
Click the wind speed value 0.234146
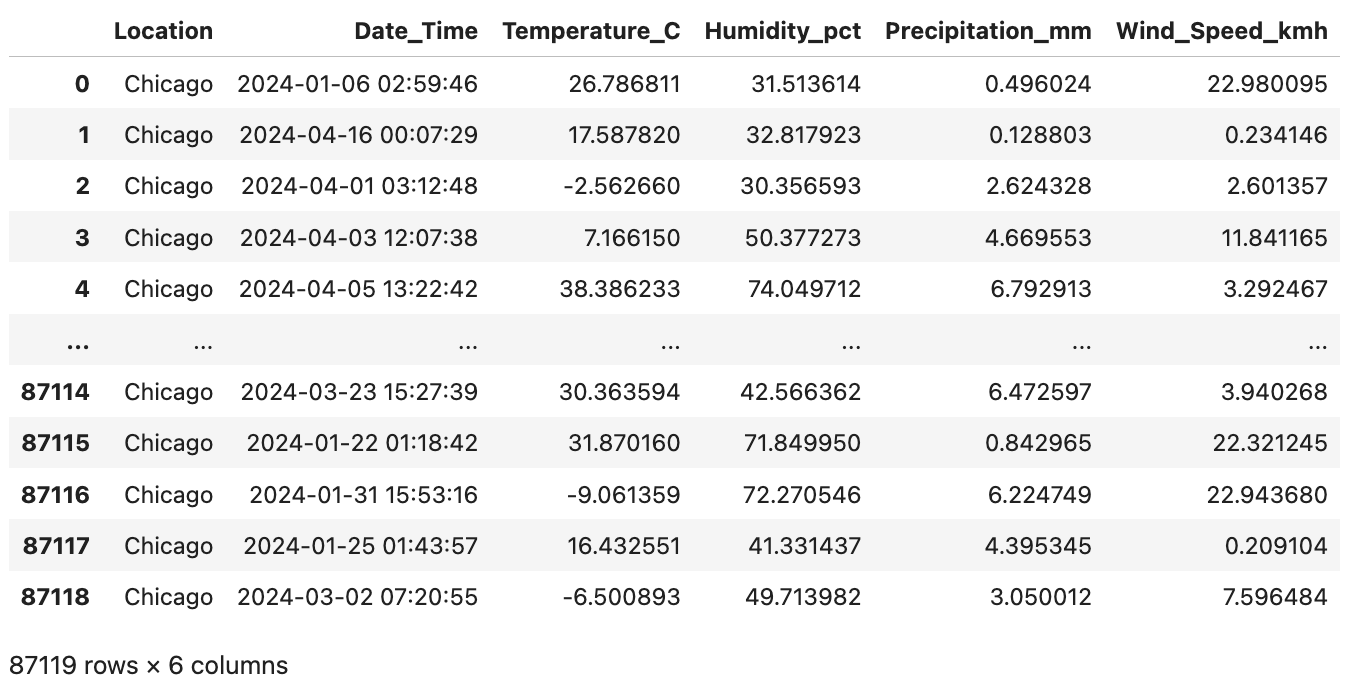(1275, 135)
